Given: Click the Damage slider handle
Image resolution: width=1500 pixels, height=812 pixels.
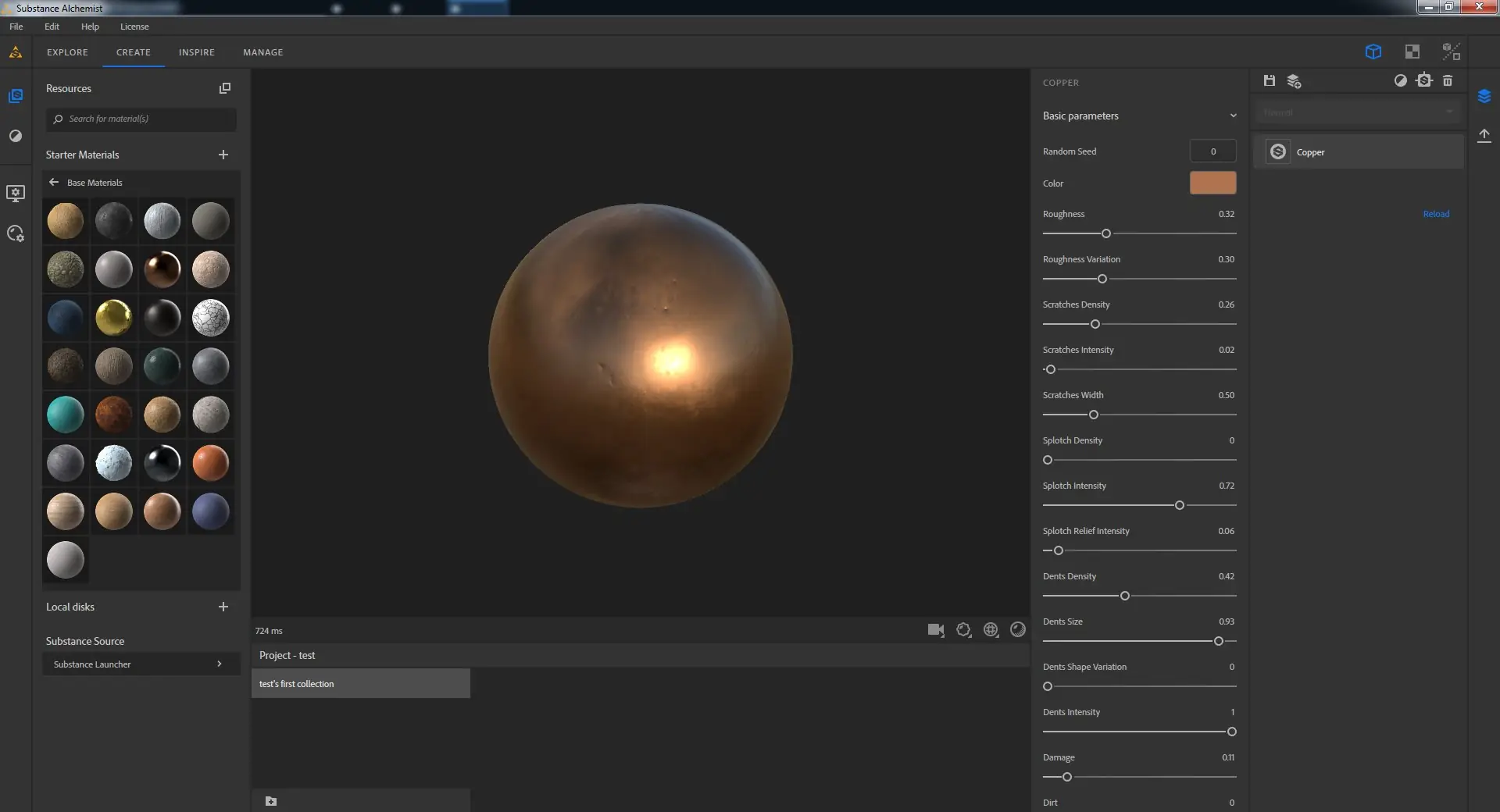Looking at the screenshot, I should point(1067,777).
